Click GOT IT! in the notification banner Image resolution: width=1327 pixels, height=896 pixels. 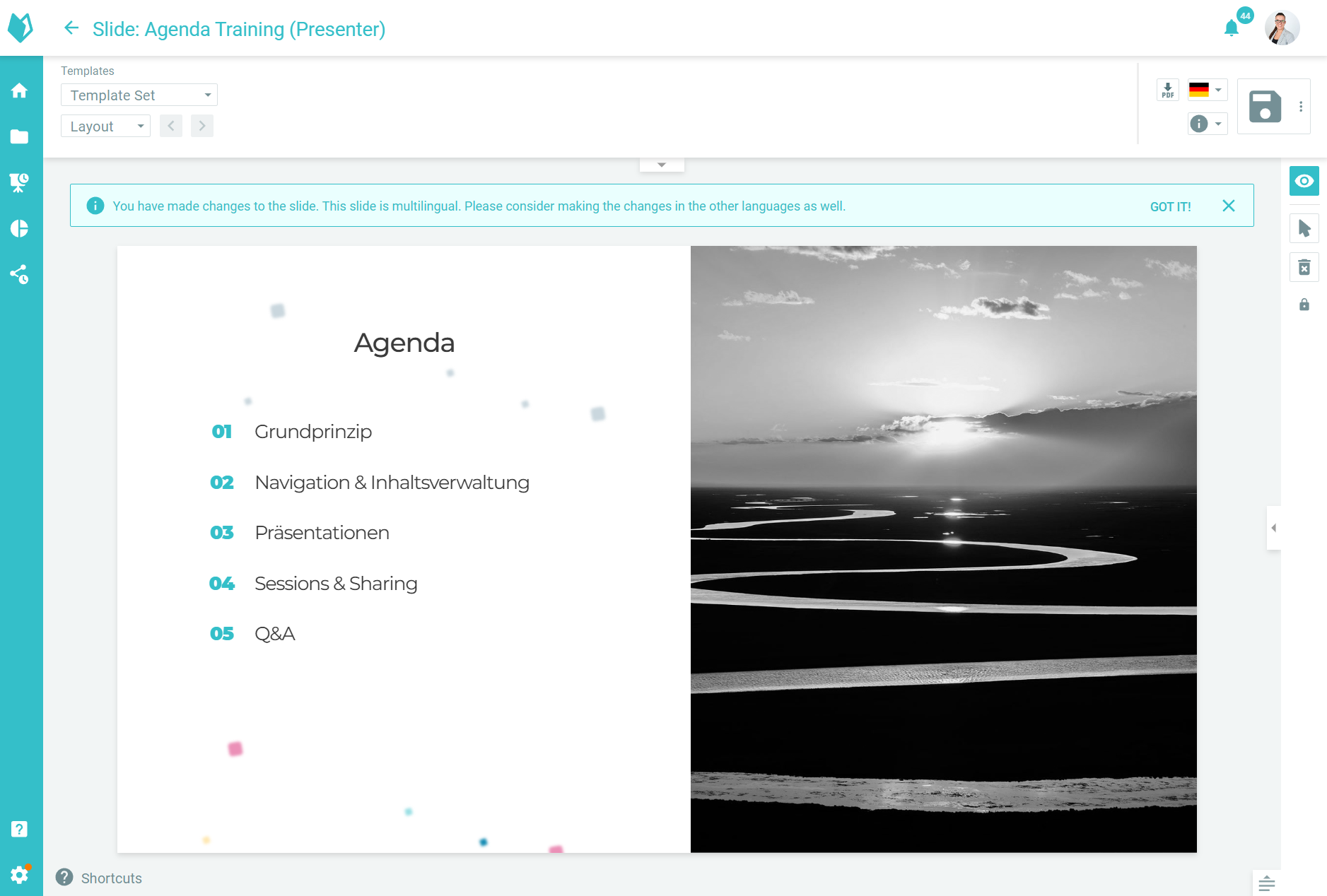point(1171,206)
